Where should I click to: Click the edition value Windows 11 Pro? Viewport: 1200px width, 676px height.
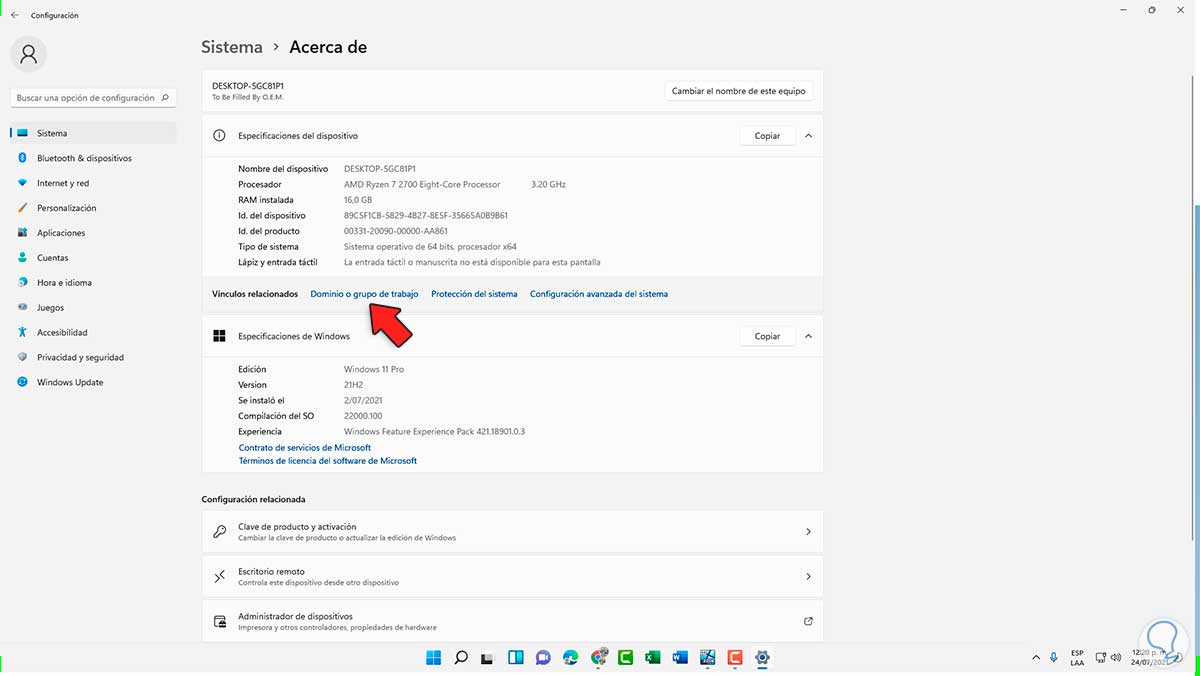point(374,369)
